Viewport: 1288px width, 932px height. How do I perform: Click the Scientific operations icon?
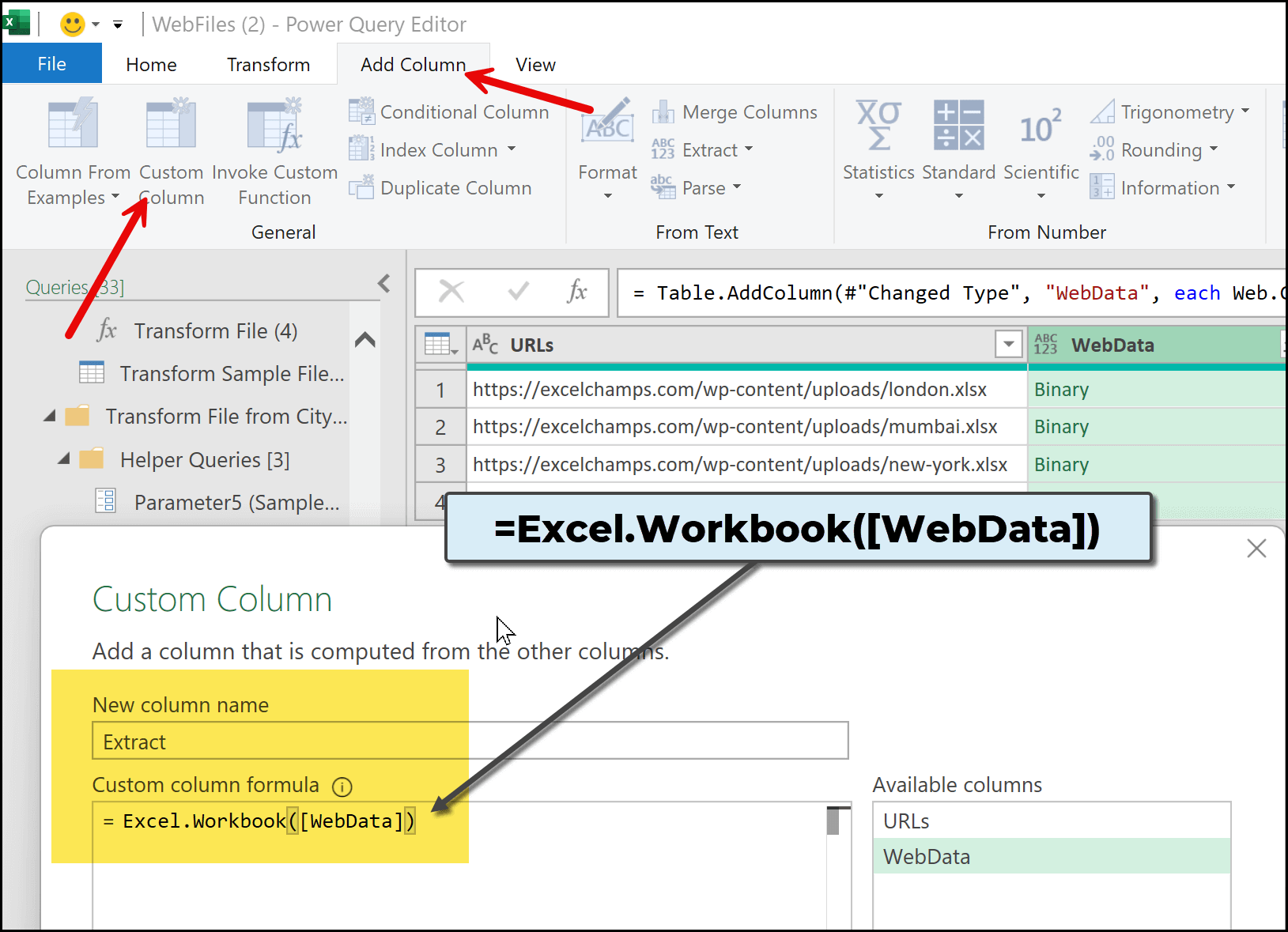coord(1041,126)
